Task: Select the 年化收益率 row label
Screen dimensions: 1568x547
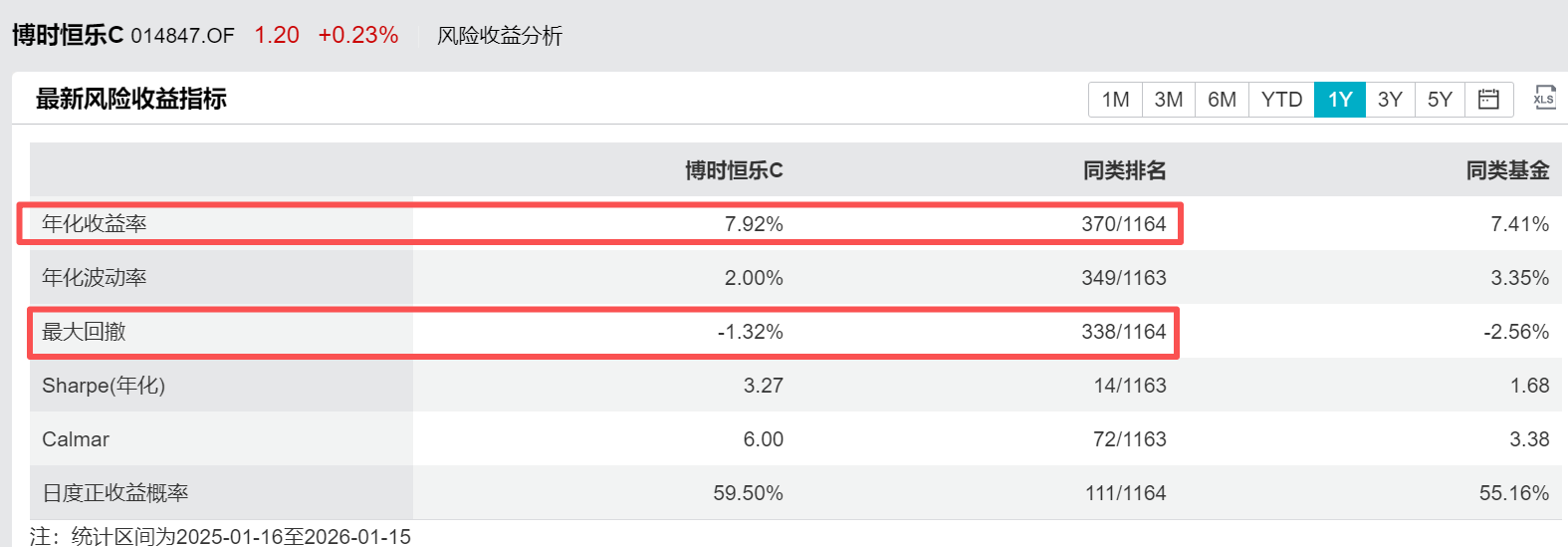Action: [x=95, y=224]
